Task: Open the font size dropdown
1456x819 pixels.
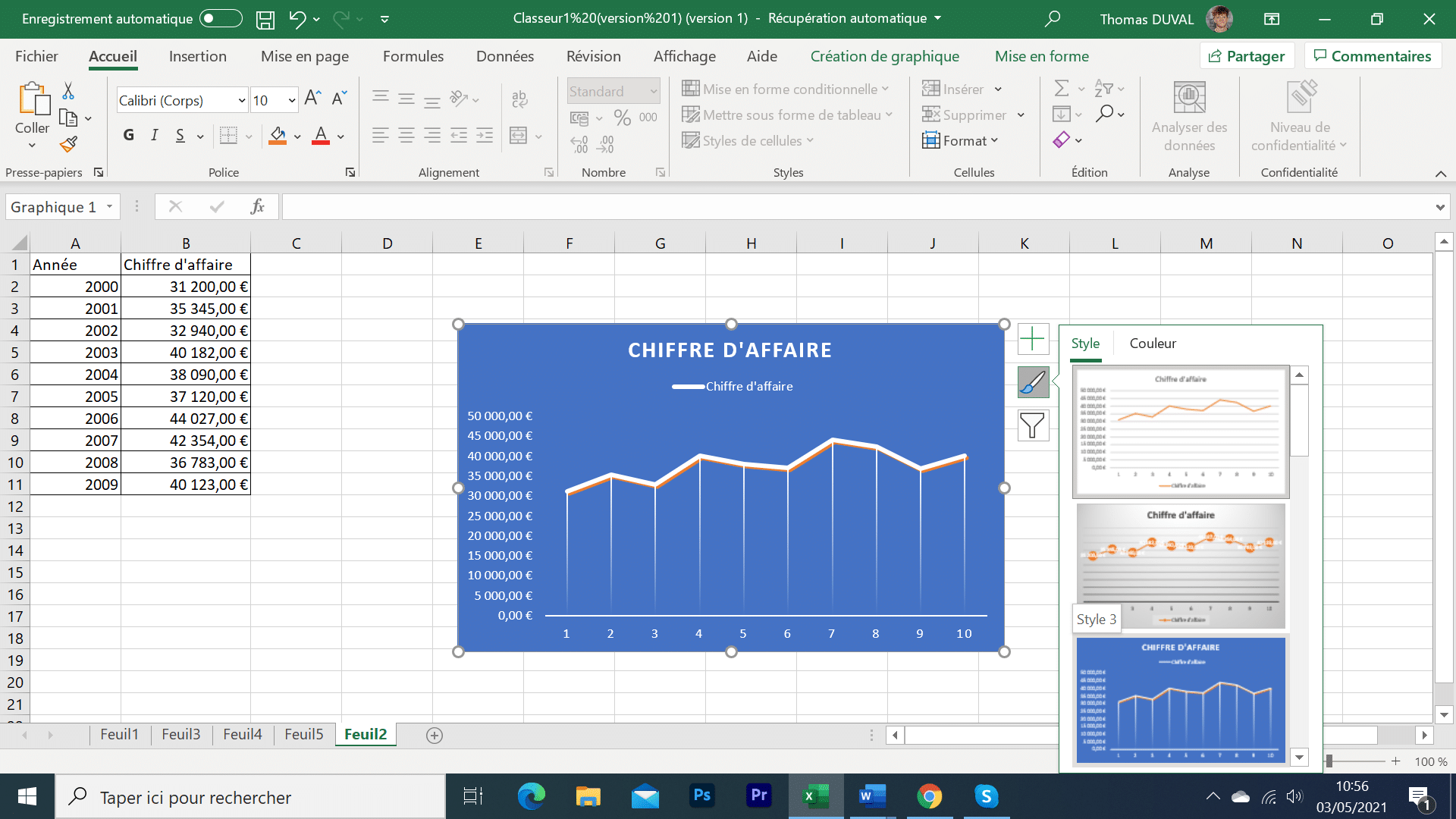Action: pos(292,99)
